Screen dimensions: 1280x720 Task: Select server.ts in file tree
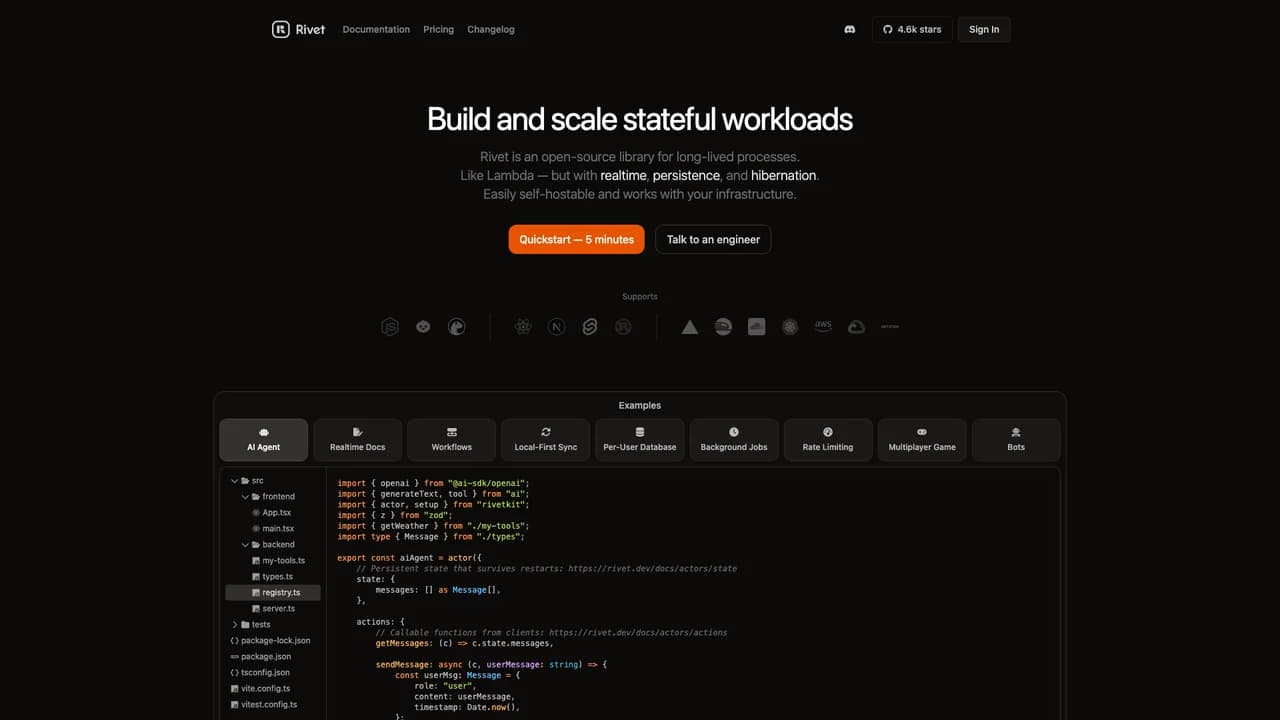pos(273,609)
